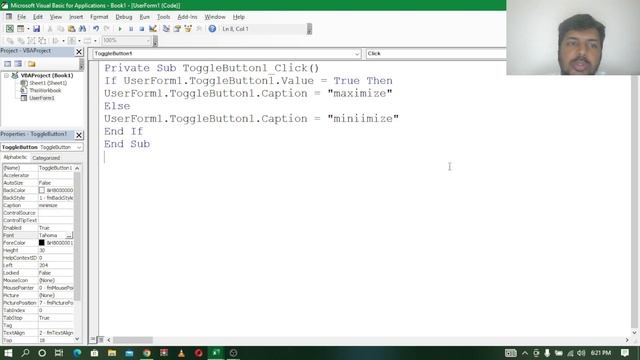
Task: Click the taskbar Search magnifier icon
Action: pos(25,353)
